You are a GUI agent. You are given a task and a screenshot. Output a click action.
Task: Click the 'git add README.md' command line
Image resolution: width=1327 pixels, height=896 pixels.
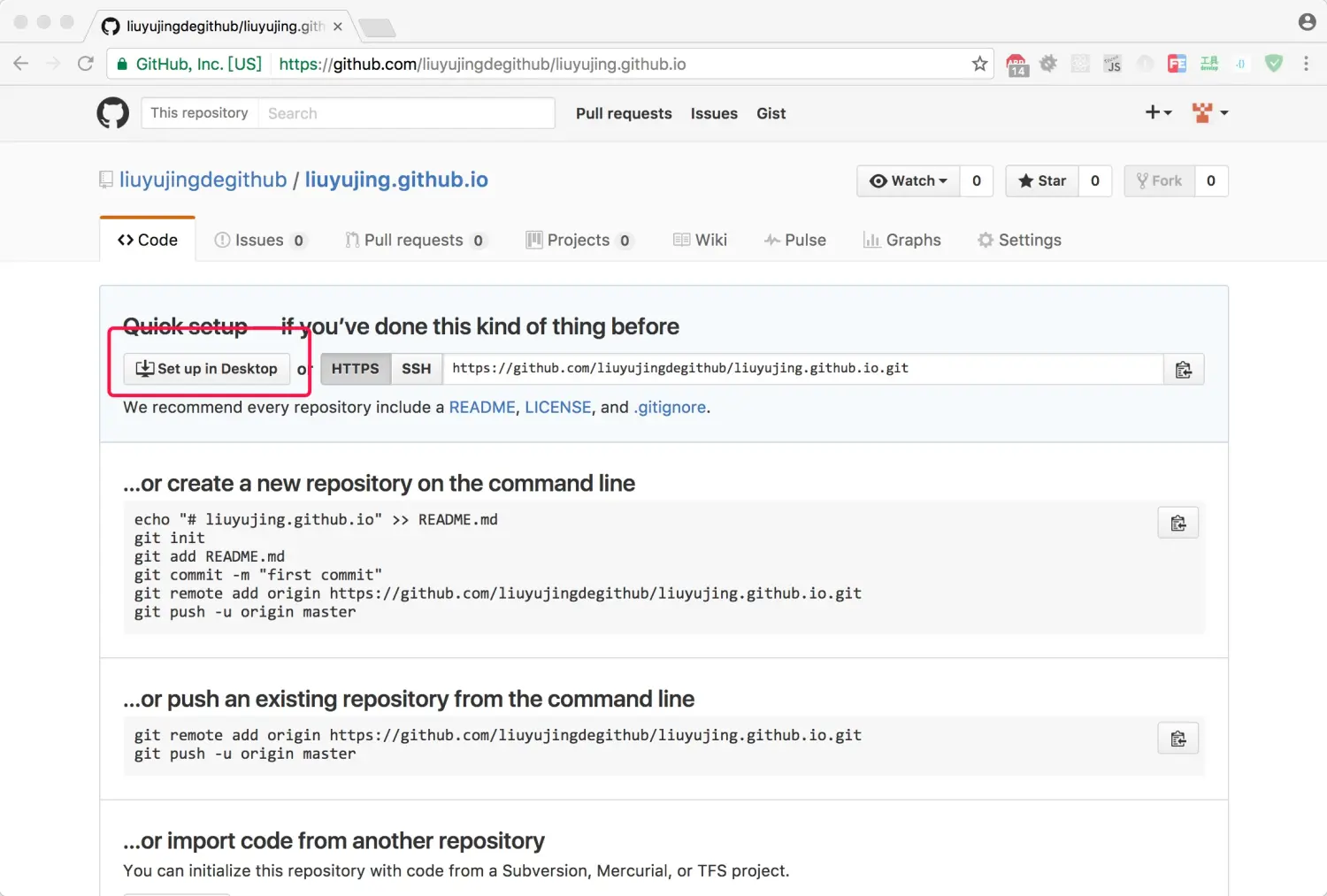pyautogui.click(x=210, y=556)
